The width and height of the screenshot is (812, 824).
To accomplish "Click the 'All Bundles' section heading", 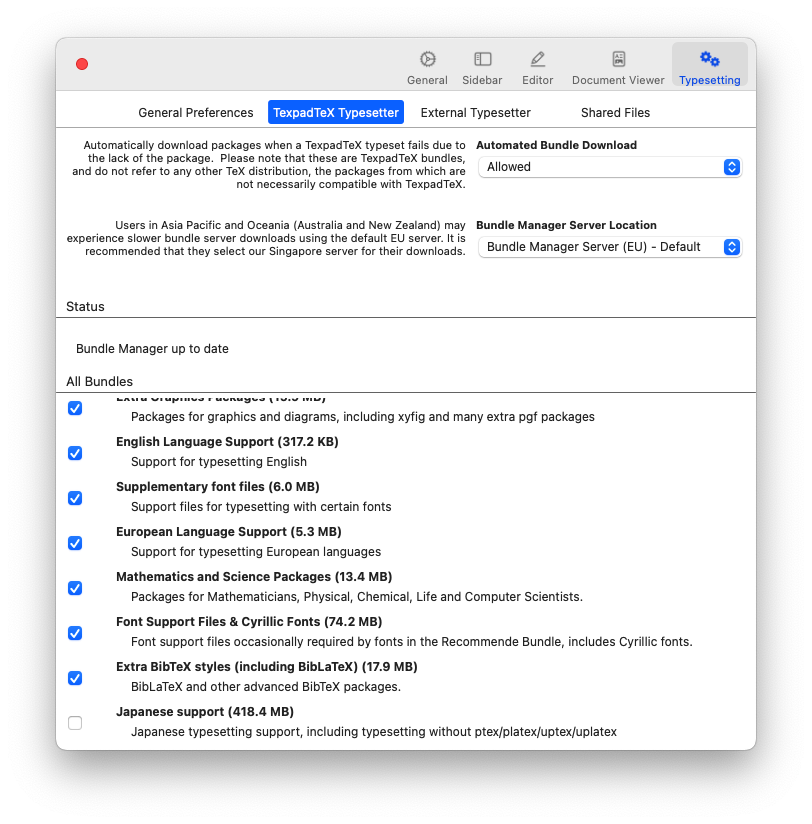I will (99, 382).
